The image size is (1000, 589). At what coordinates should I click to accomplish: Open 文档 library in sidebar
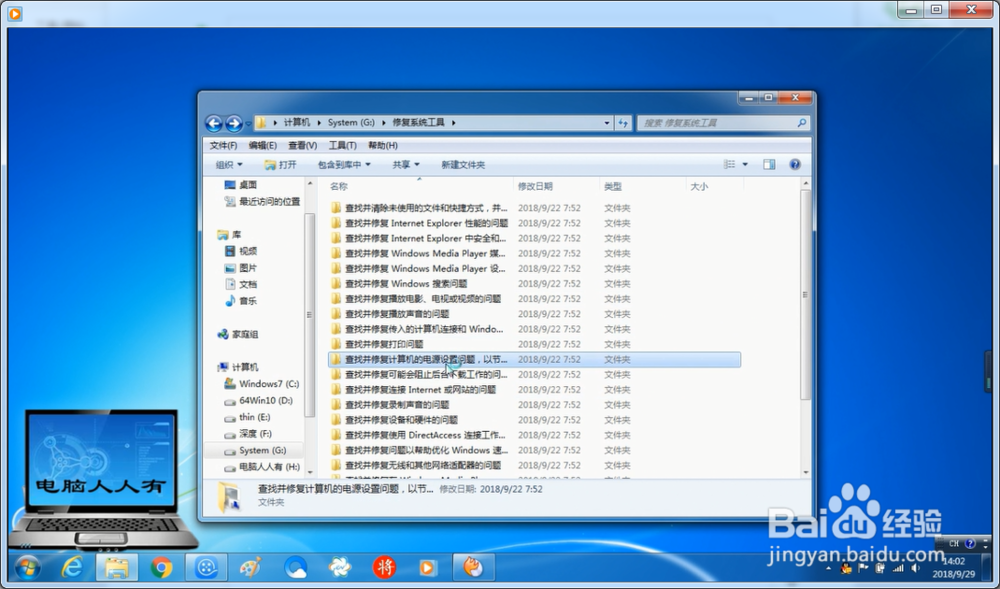click(241, 284)
